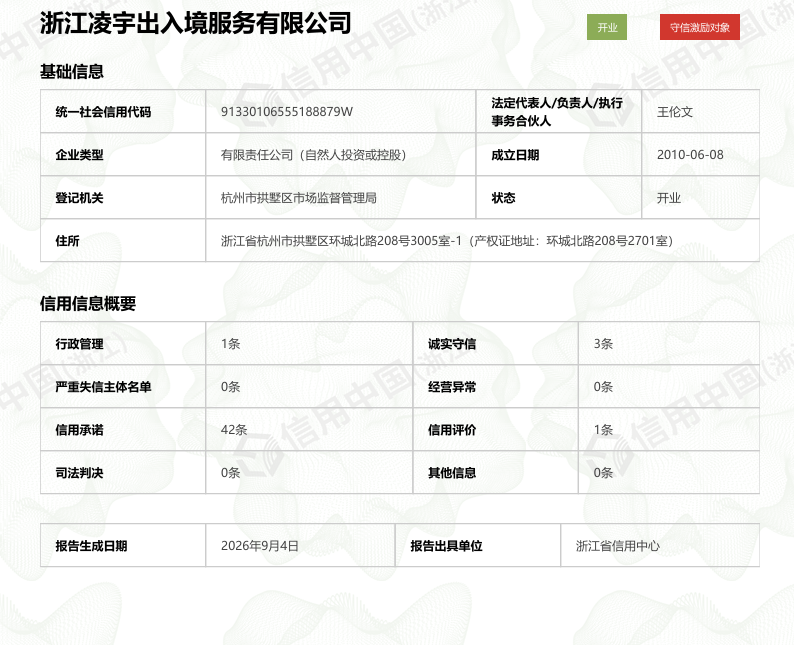
Task: Open the 42条 count for 信用承诺
Action: 234,430
